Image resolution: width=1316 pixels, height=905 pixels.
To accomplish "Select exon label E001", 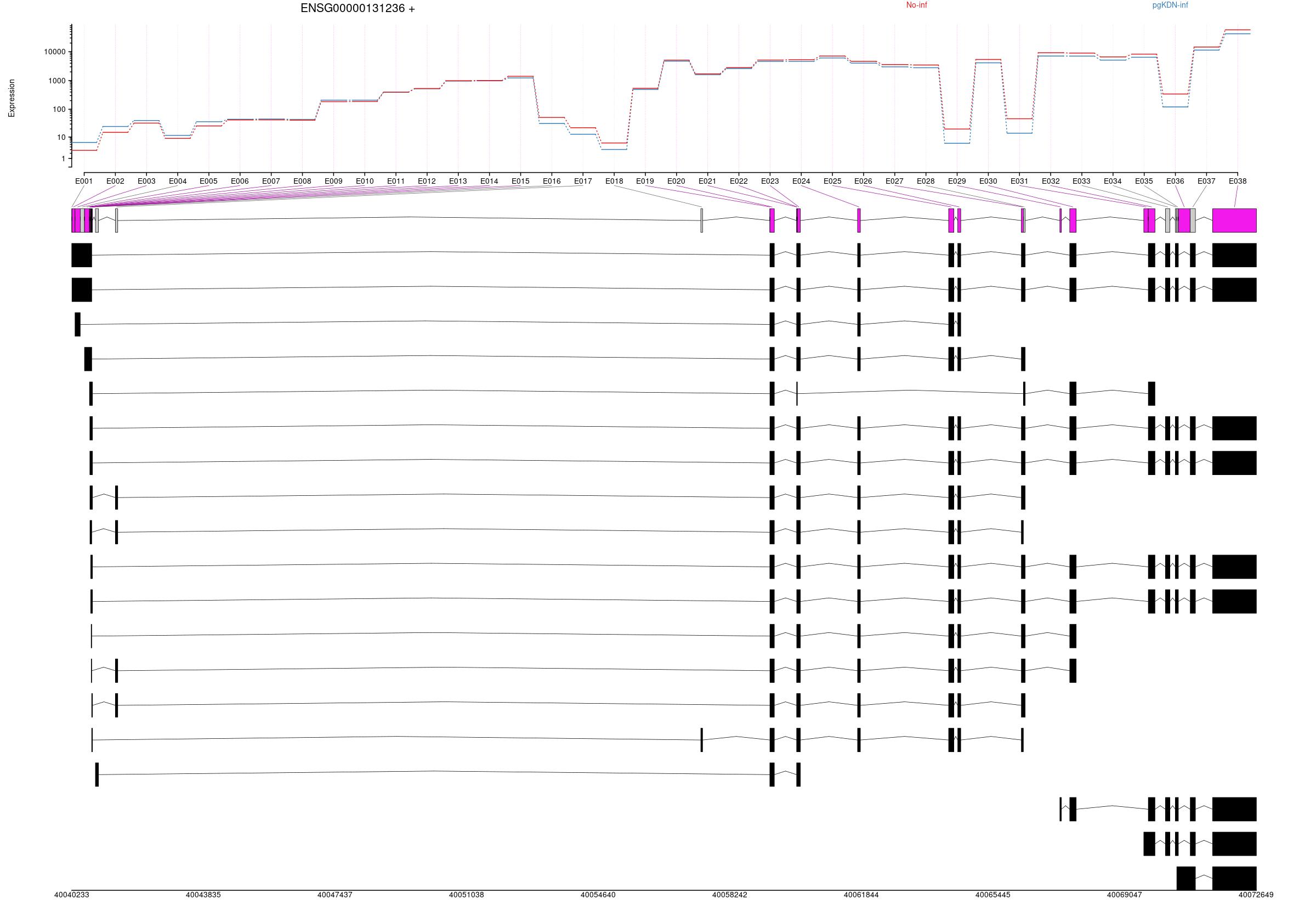I will point(84,182).
